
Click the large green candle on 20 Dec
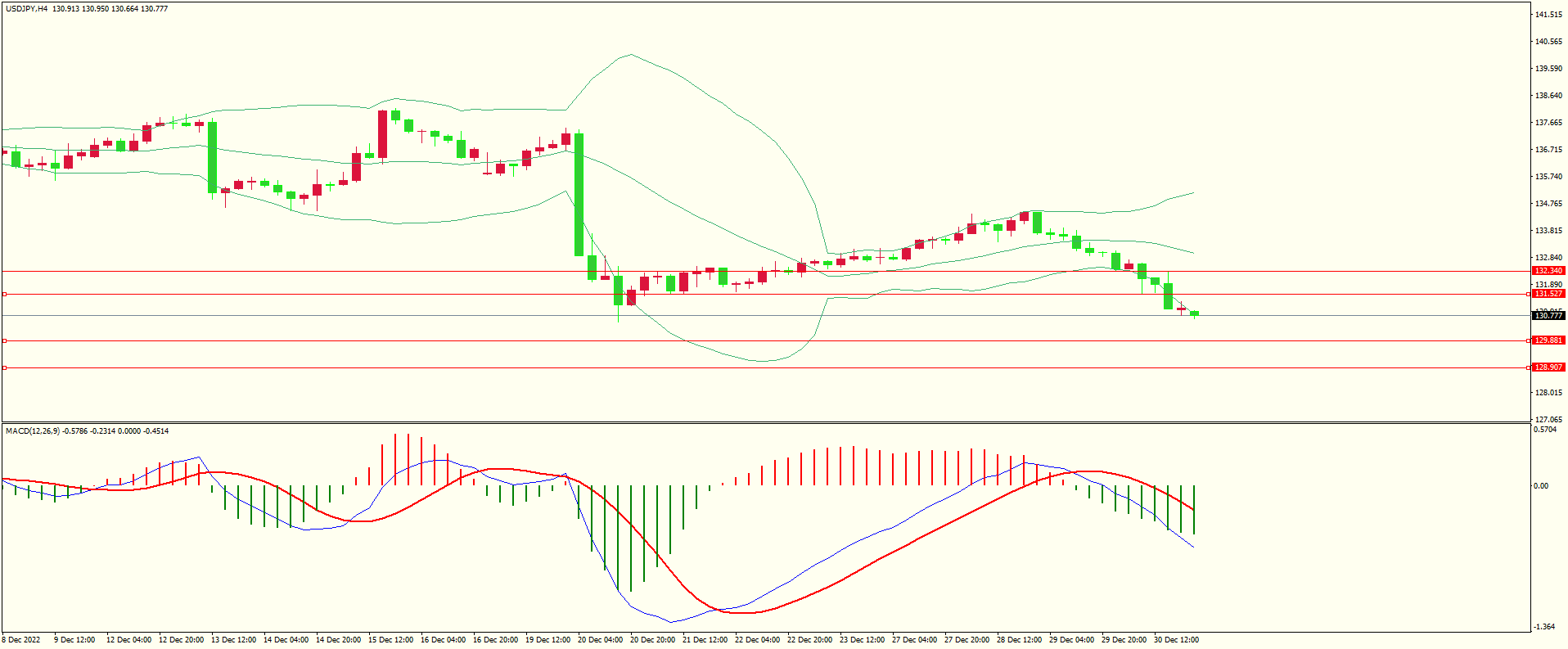pos(579,195)
